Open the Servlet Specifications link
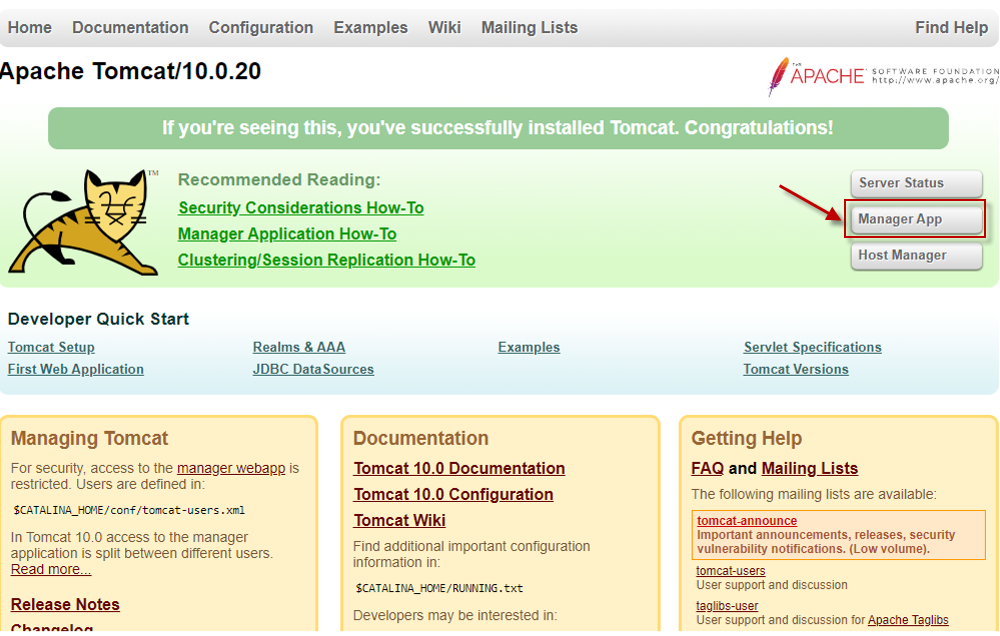The height and width of the screenshot is (636, 1000). [x=812, y=347]
